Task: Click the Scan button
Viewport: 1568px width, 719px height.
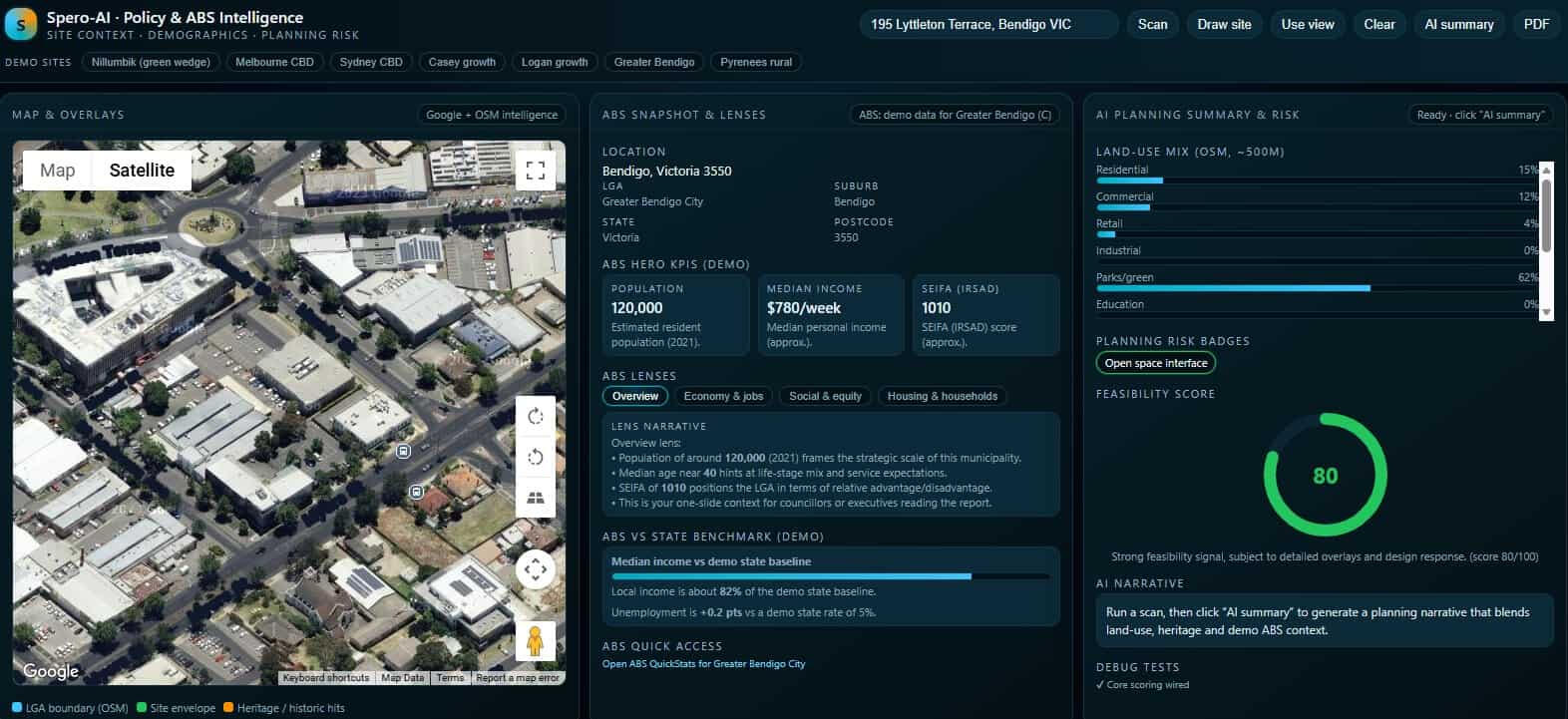Action: point(1152,24)
